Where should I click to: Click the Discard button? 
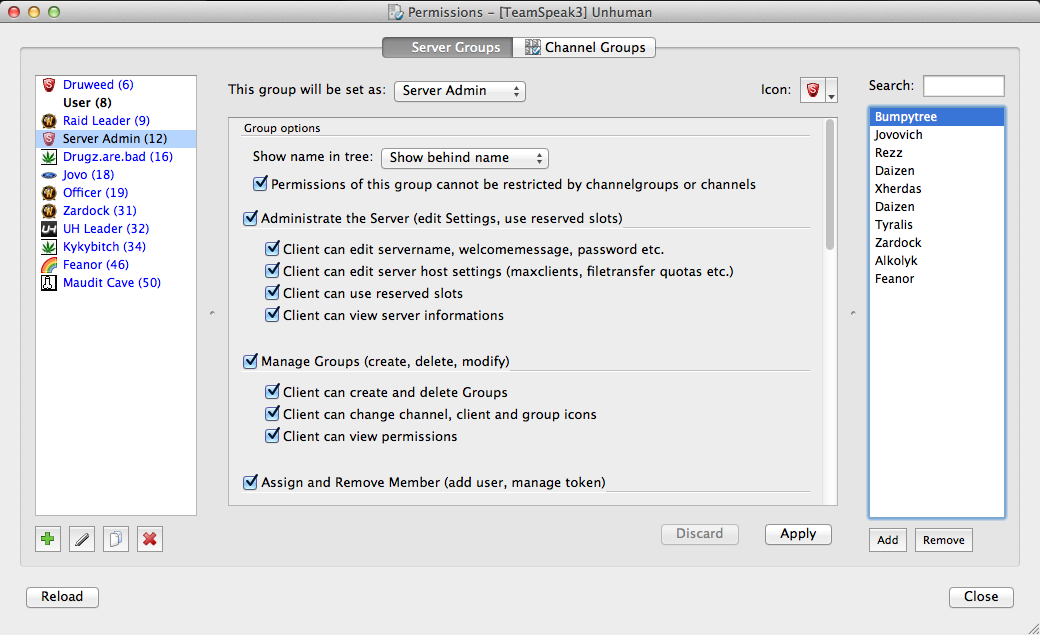tap(700, 534)
